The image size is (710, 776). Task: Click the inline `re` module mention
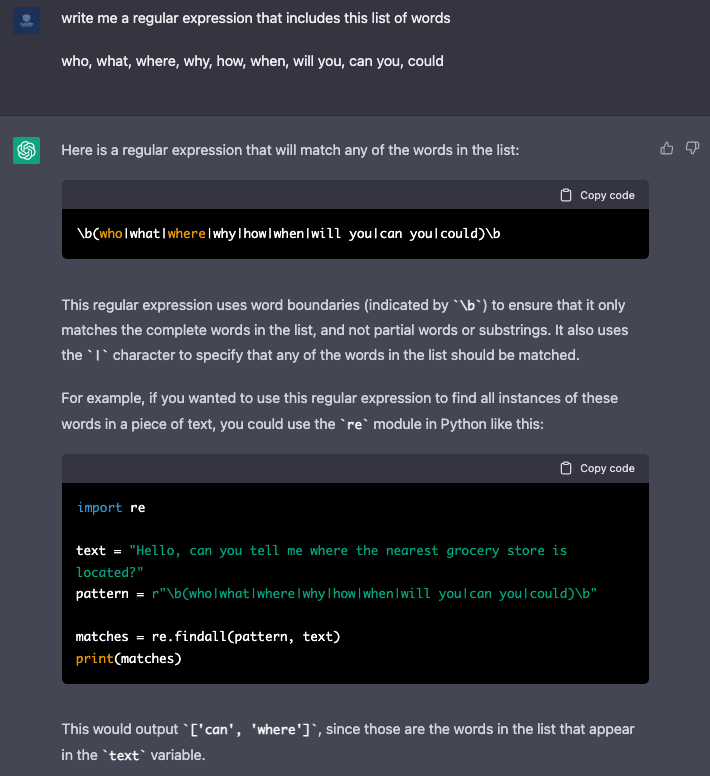(x=354, y=425)
